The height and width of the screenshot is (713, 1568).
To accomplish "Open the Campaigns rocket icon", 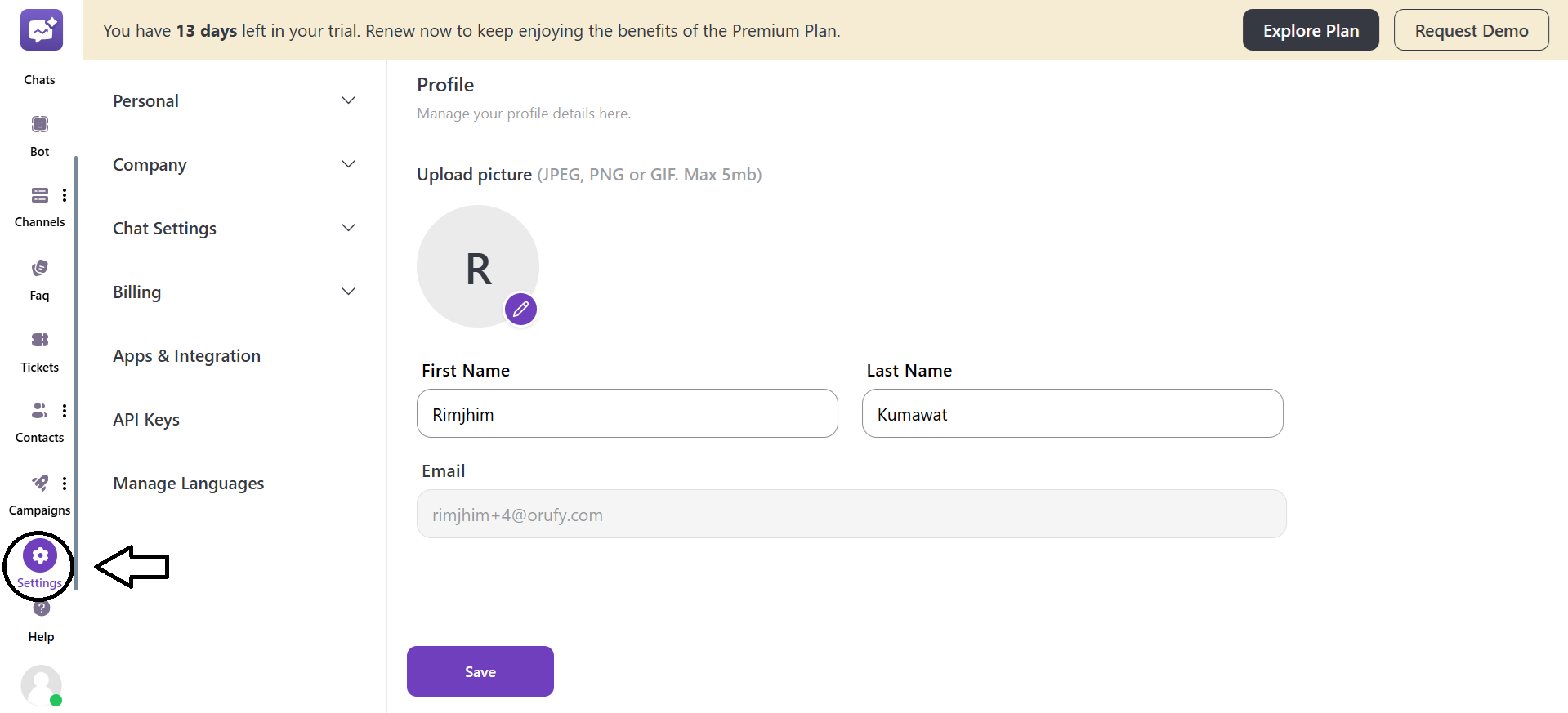I will (39, 483).
